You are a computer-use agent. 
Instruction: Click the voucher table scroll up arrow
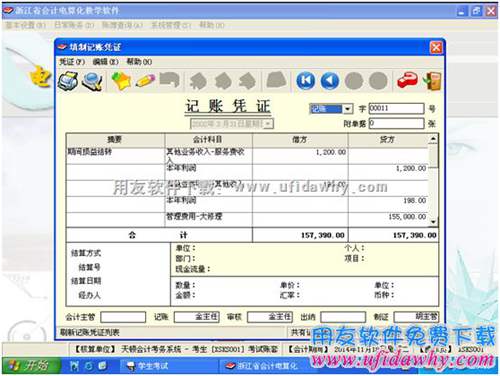[433, 139]
